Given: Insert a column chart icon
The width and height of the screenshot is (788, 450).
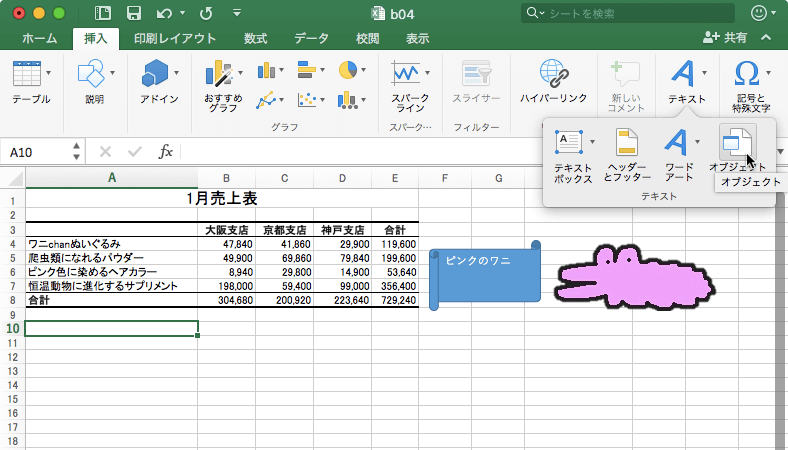Looking at the screenshot, I should tap(266, 70).
